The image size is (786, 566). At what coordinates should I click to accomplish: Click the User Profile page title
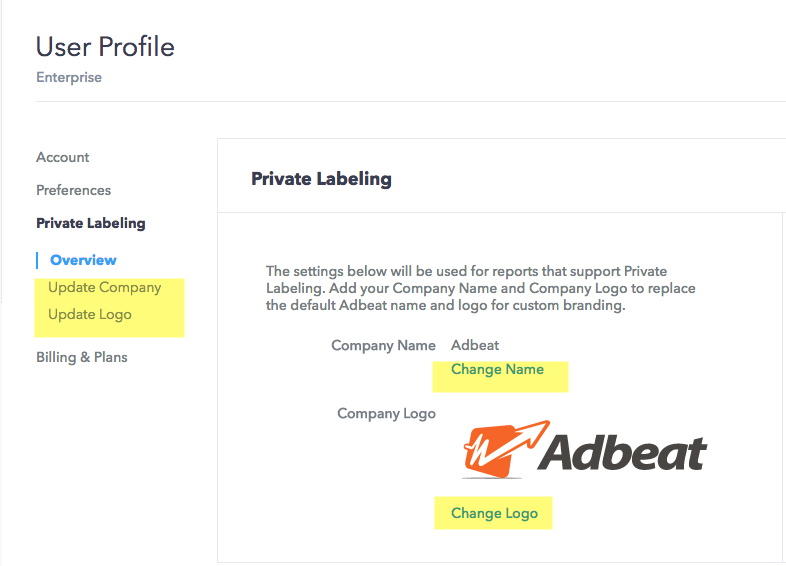[x=105, y=47]
